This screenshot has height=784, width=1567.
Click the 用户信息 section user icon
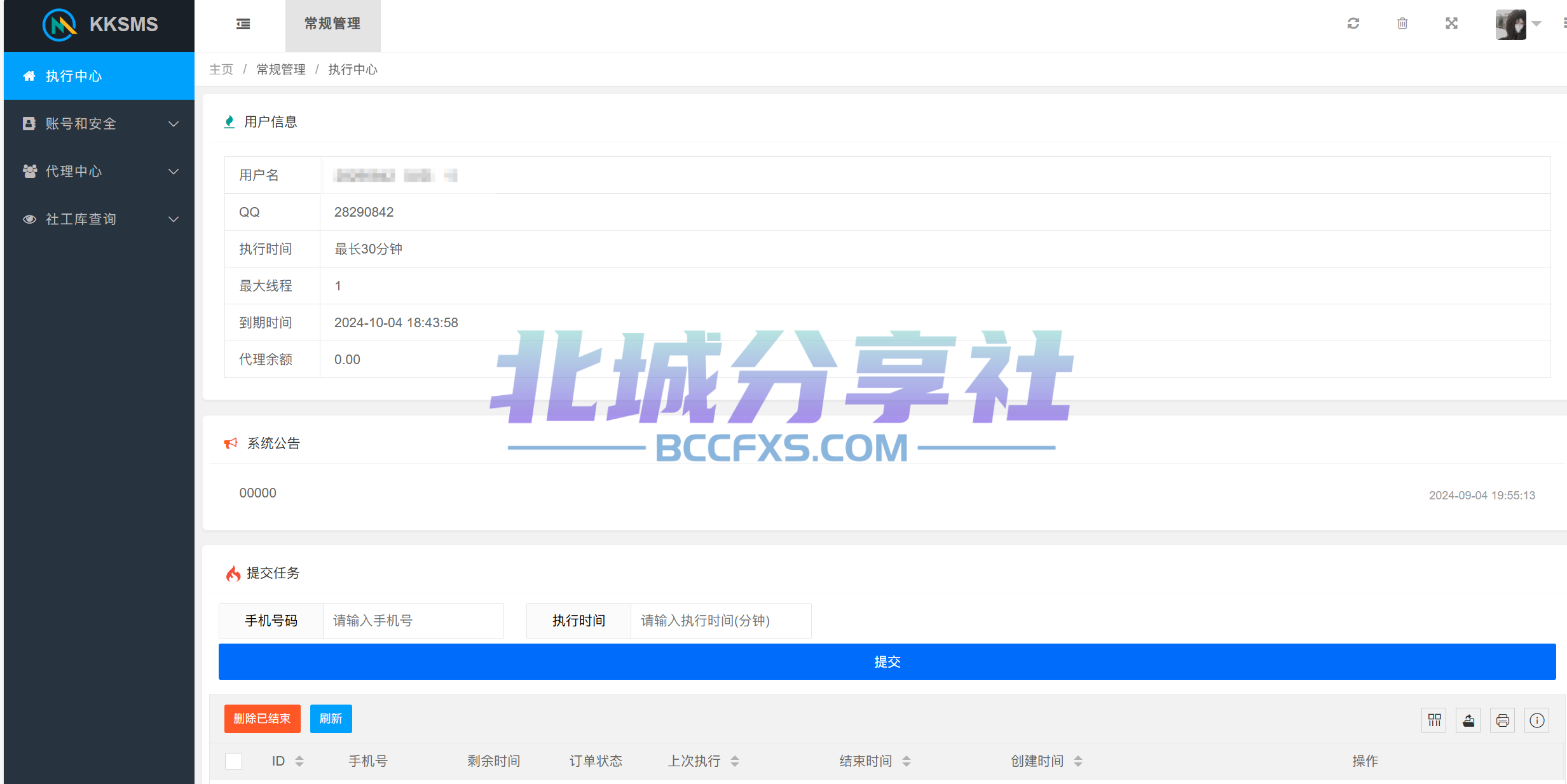point(229,122)
